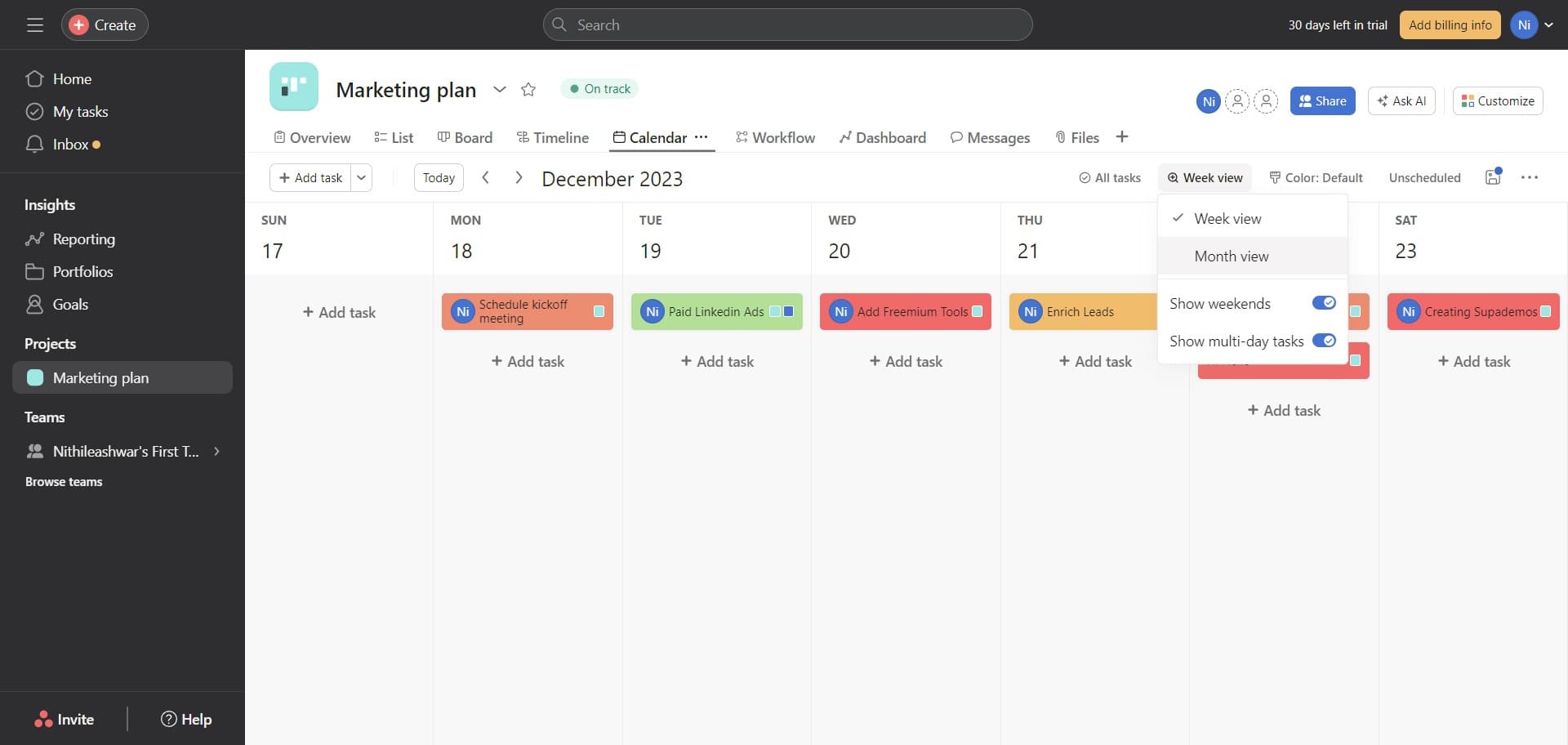Disable the Show weekends toggle
Viewport: 1568px width, 745px height.
(1323, 302)
